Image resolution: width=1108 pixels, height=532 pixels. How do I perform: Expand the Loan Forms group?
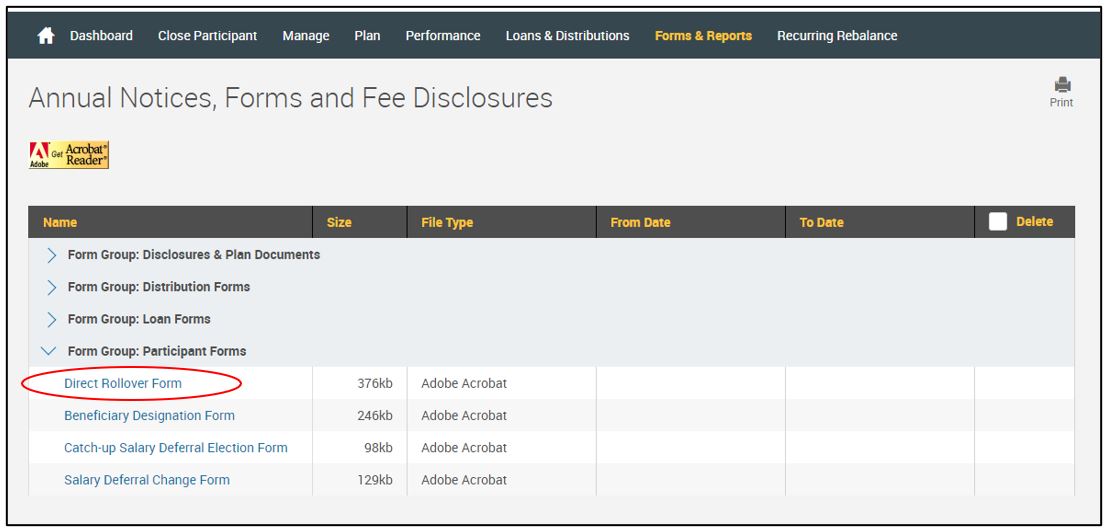(52, 319)
